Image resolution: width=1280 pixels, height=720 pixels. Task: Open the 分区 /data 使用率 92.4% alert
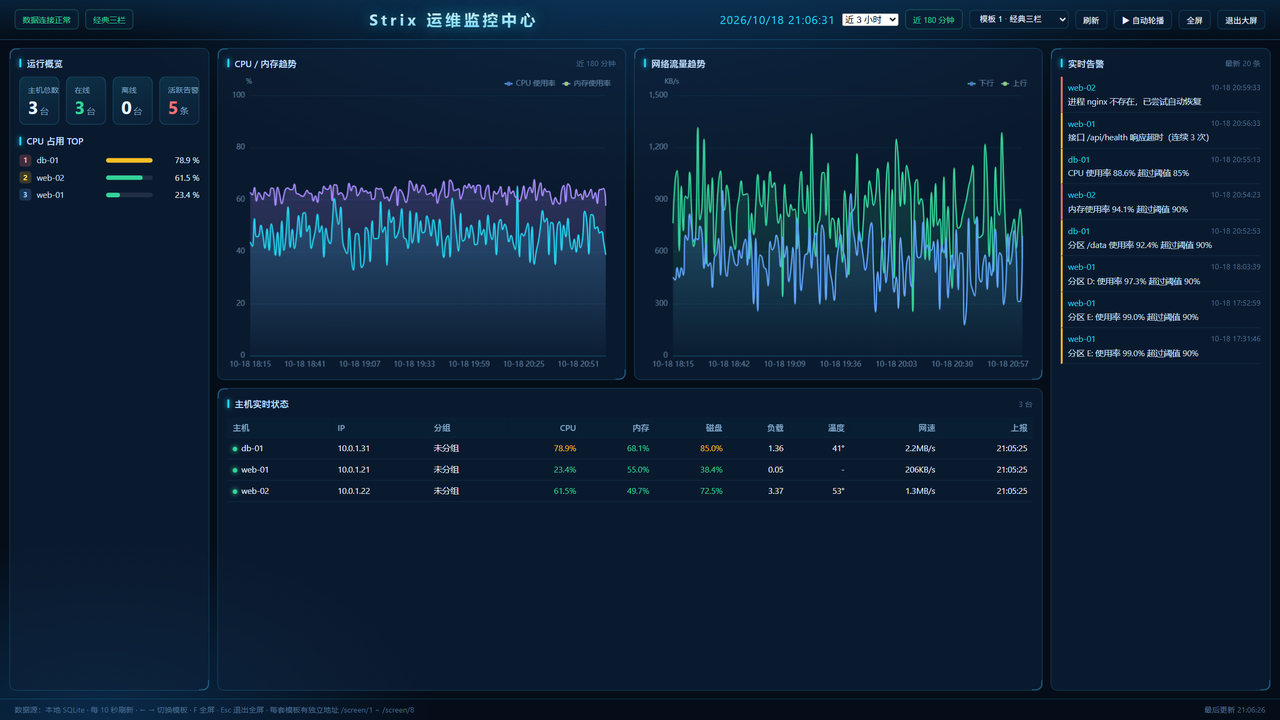point(1162,239)
